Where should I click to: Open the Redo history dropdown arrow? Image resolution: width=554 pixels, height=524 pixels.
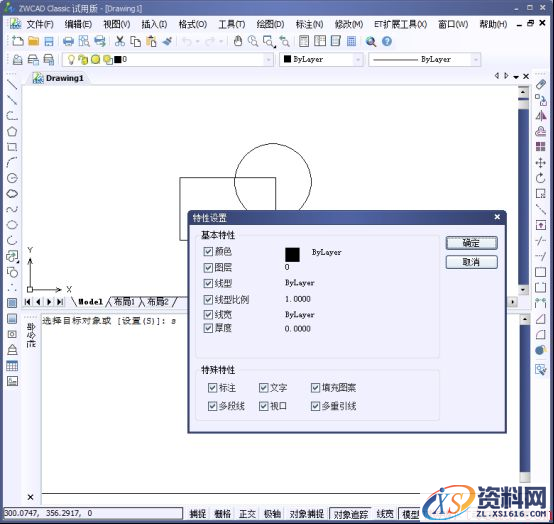click(x=221, y=42)
